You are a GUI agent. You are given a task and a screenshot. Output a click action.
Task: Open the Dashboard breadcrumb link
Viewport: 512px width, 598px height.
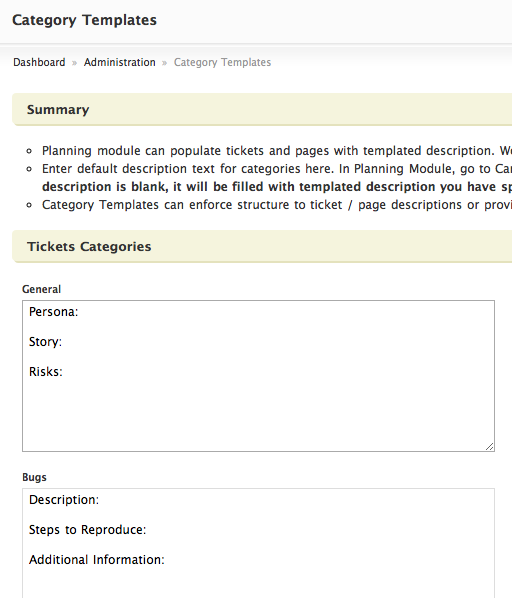click(39, 62)
